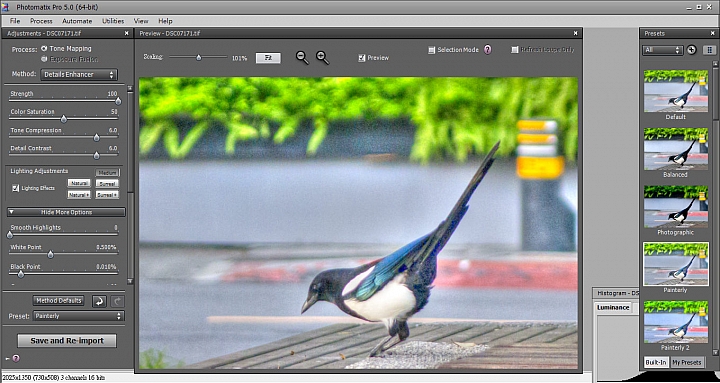
Task: Open the Preset dropdown showing Painterly
Action: pos(79,316)
